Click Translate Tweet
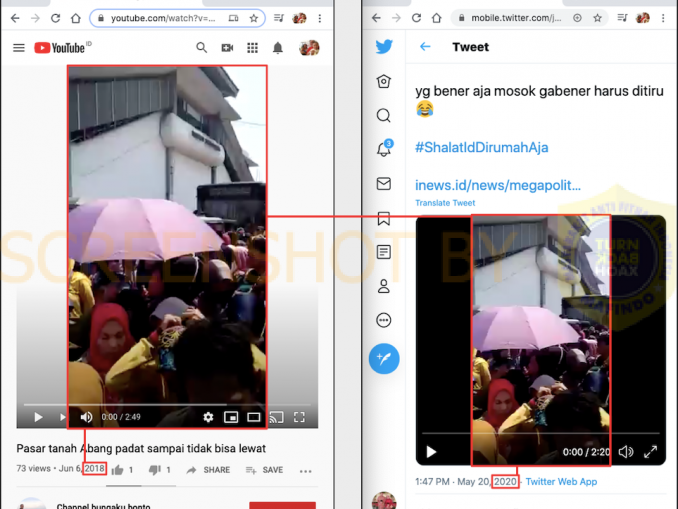Screen dimensions: 678x509 pos(445,203)
